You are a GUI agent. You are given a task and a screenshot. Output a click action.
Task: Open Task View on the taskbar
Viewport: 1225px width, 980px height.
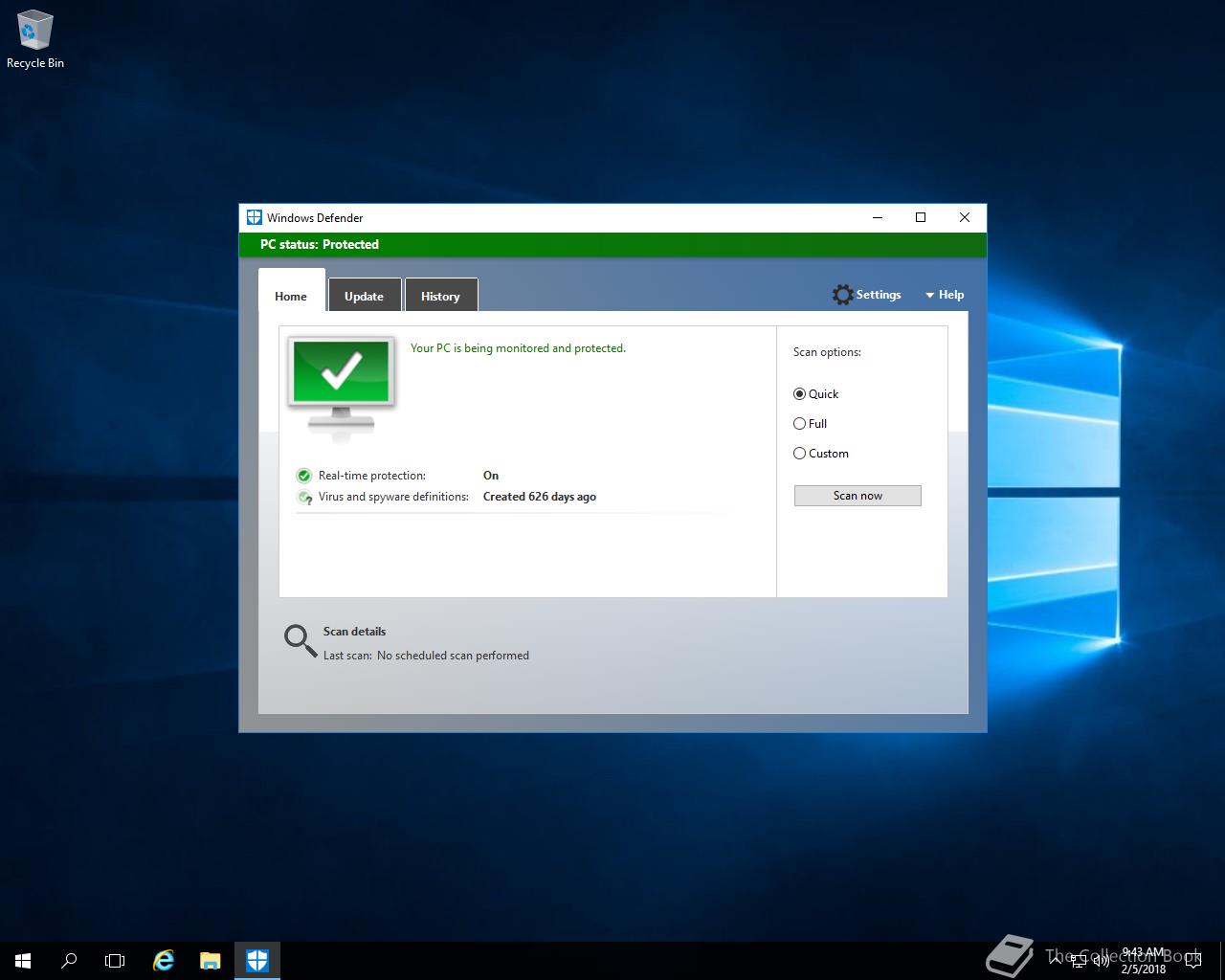click(x=115, y=961)
